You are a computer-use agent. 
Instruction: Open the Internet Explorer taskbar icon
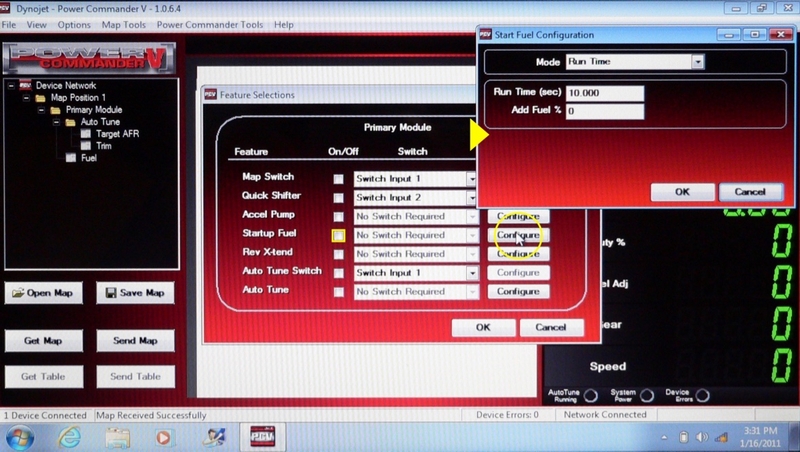tap(69, 437)
